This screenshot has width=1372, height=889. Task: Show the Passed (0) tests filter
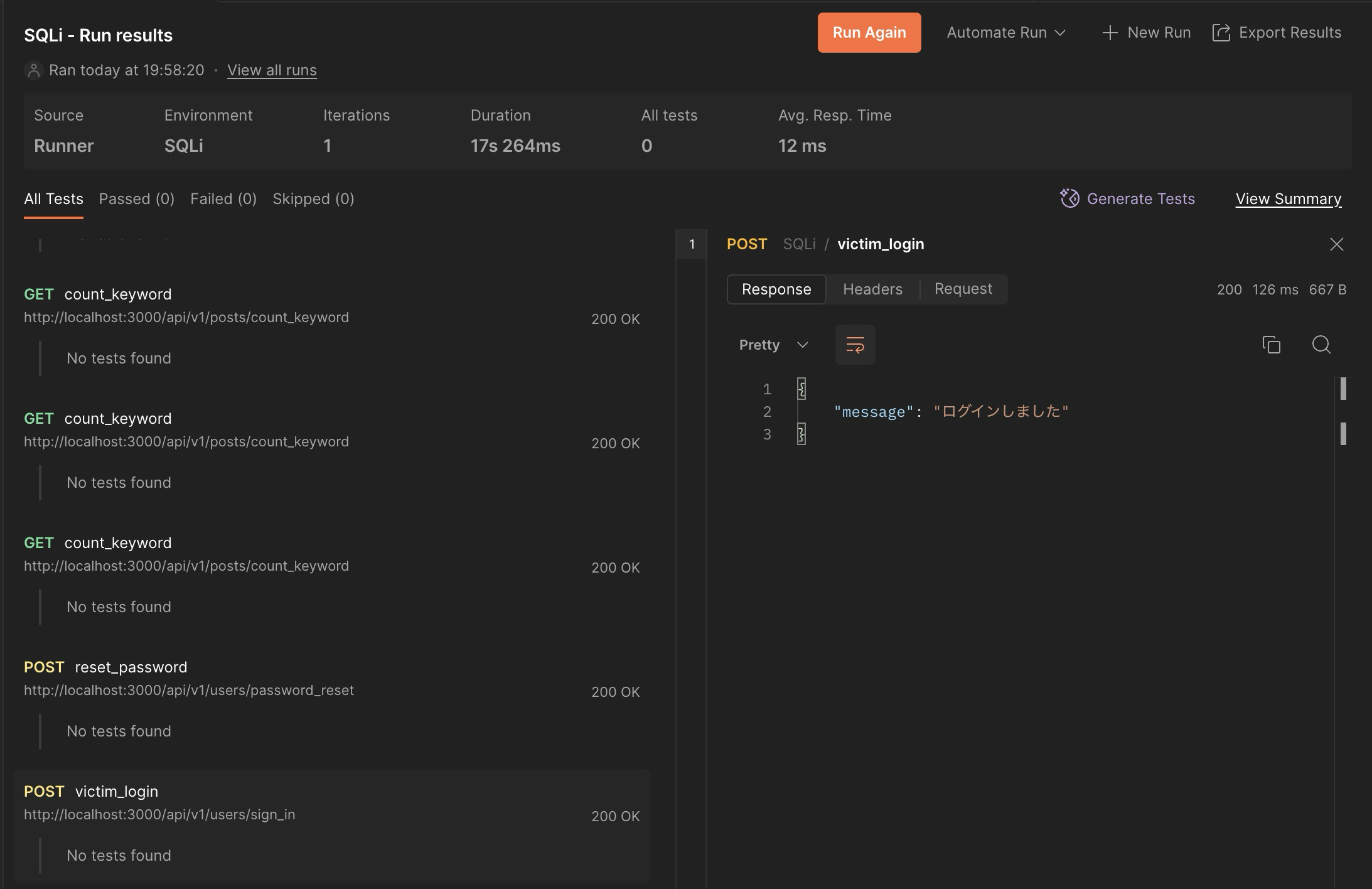pyautogui.click(x=137, y=199)
